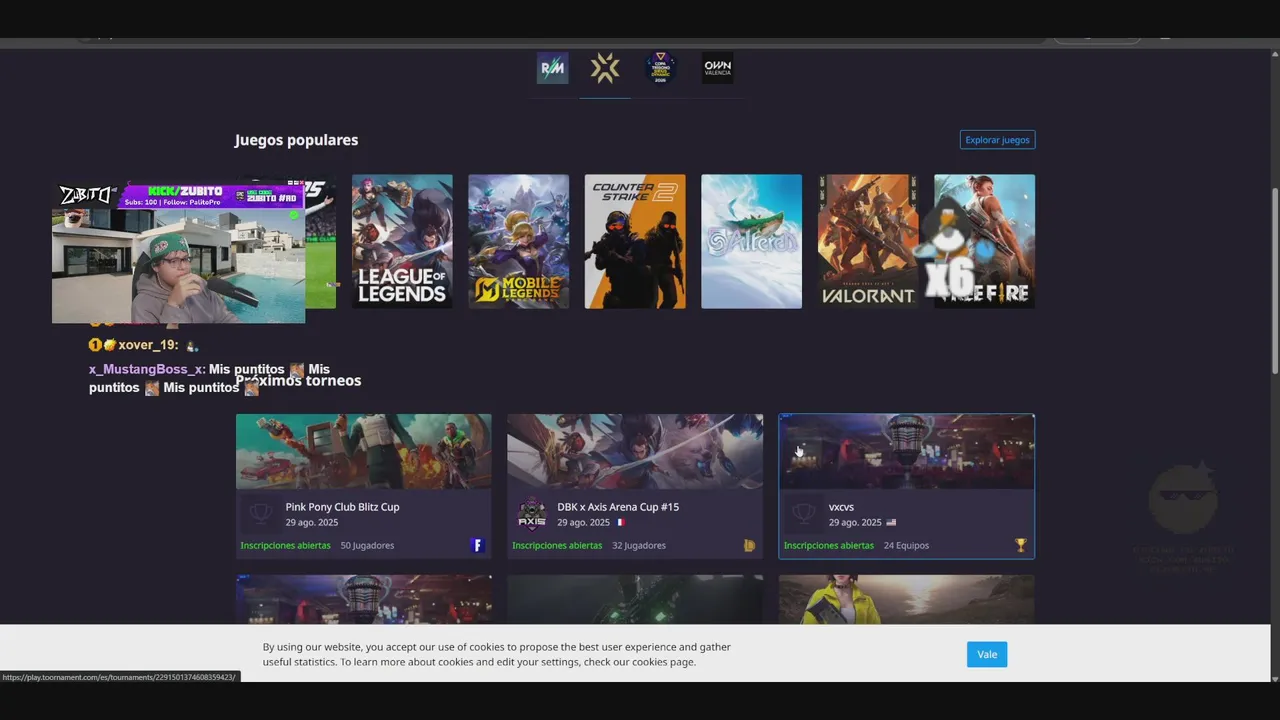This screenshot has width=1280, height=720.
Task: Open the Valorant game card
Action: (x=868, y=241)
